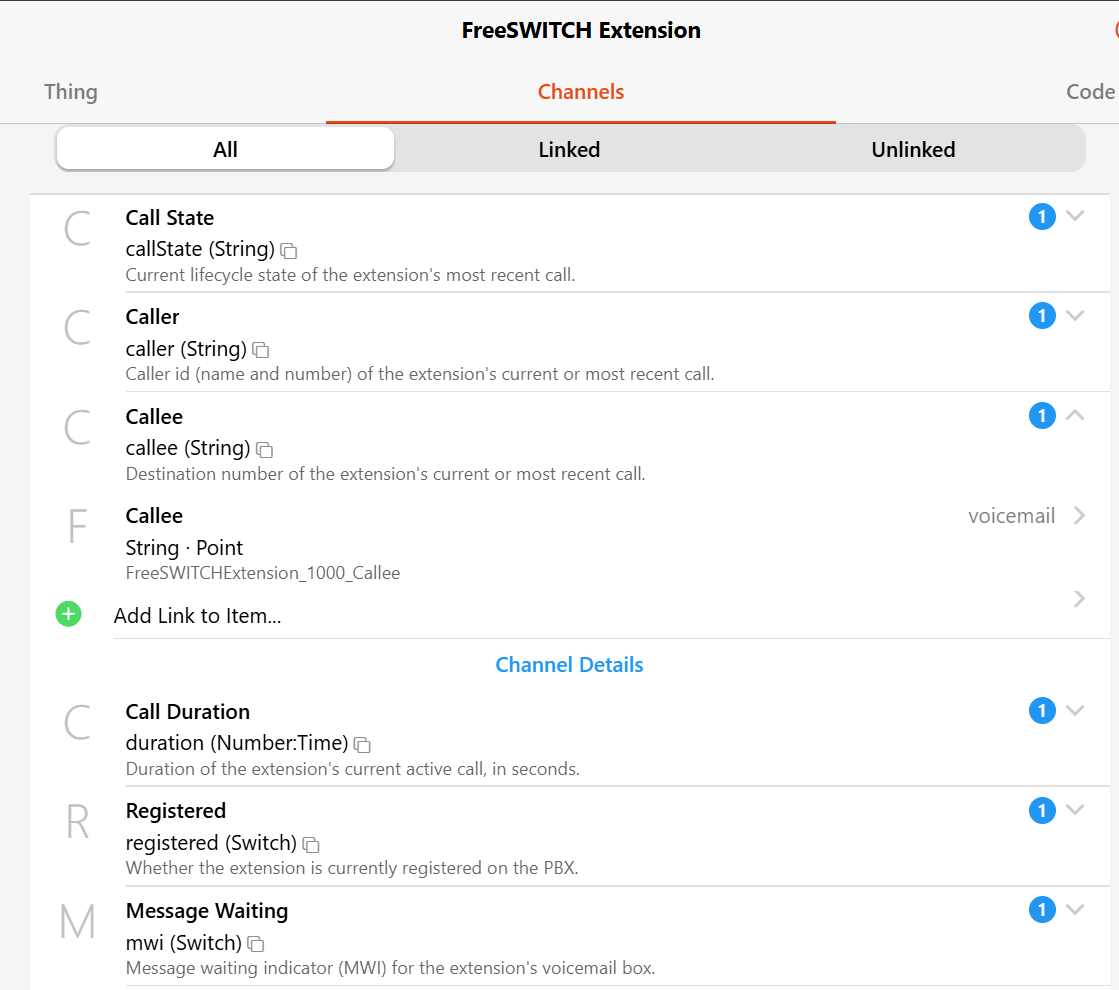The height and width of the screenshot is (990, 1119).
Task: Show All channels filter
Action: click(x=226, y=149)
